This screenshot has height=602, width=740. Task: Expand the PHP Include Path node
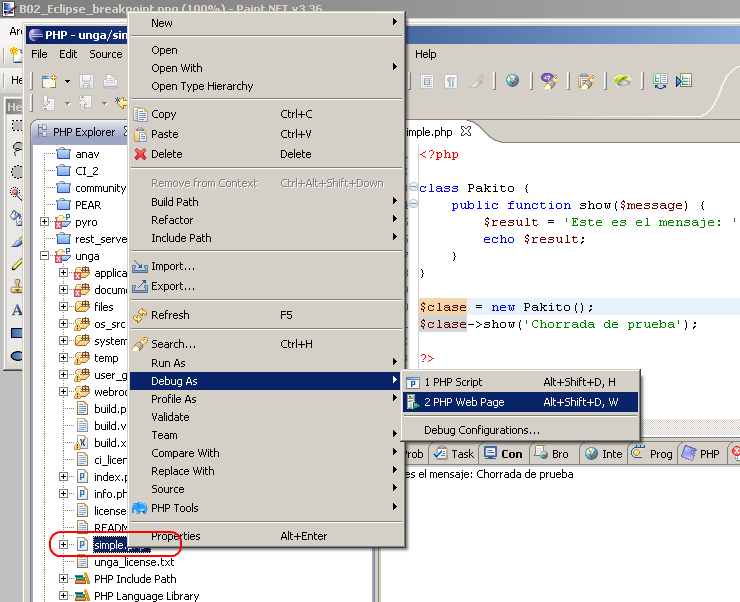coord(63,578)
